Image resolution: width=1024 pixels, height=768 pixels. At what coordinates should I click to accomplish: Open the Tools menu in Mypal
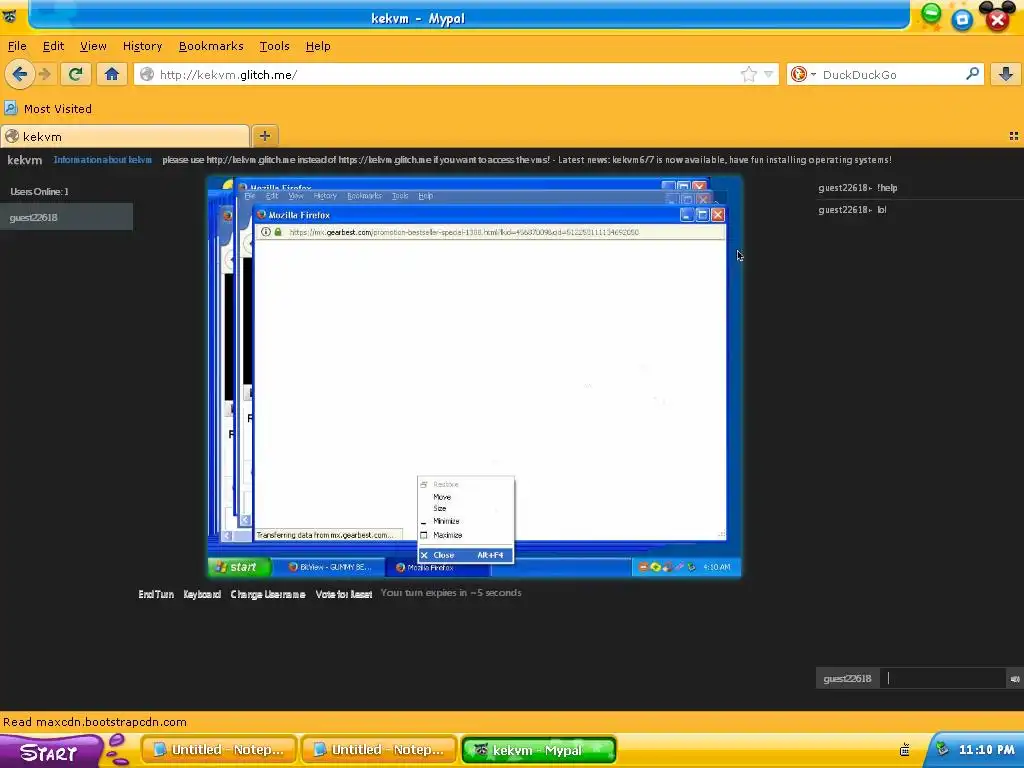pyautogui.click(x=274, y=46)
